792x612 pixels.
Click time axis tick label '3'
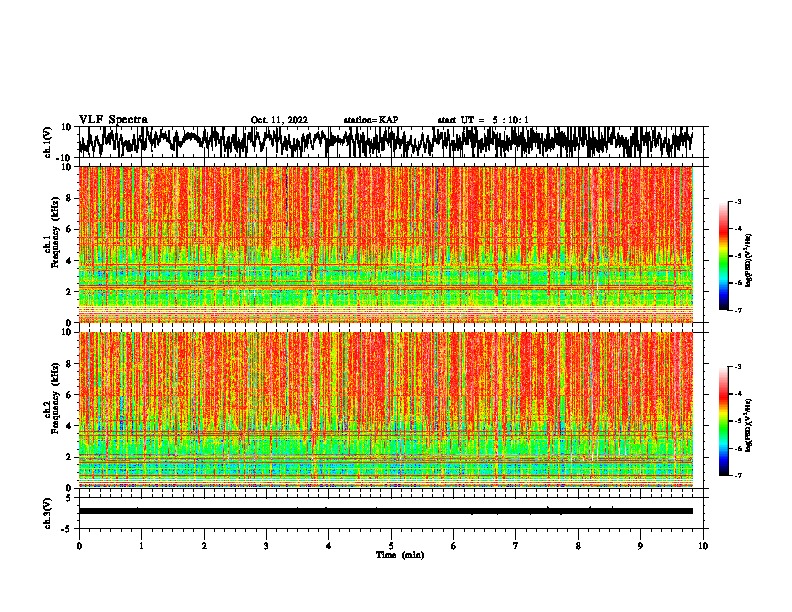coord(266,546)
